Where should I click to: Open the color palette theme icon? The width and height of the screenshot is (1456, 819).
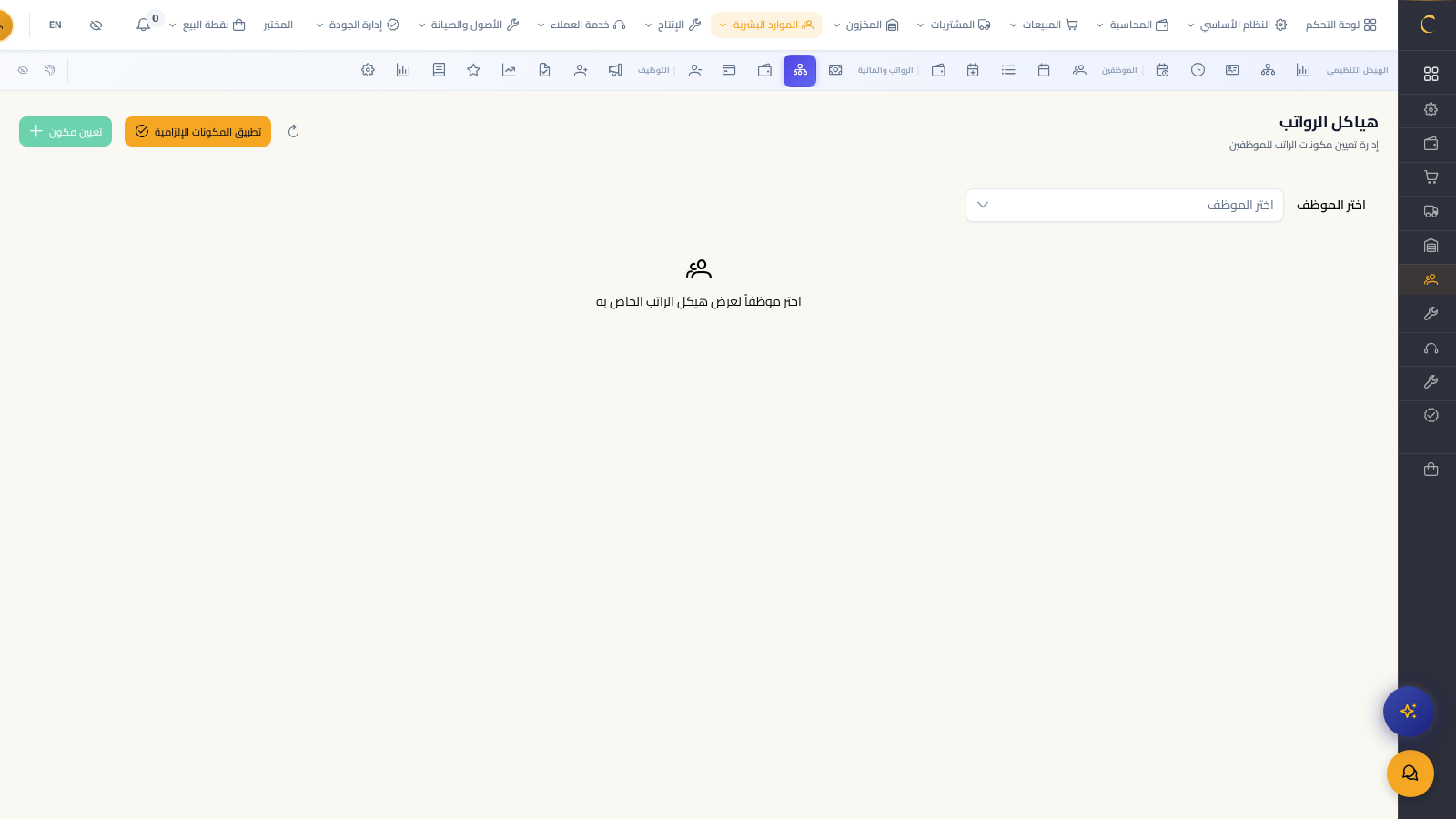(50, 70)
